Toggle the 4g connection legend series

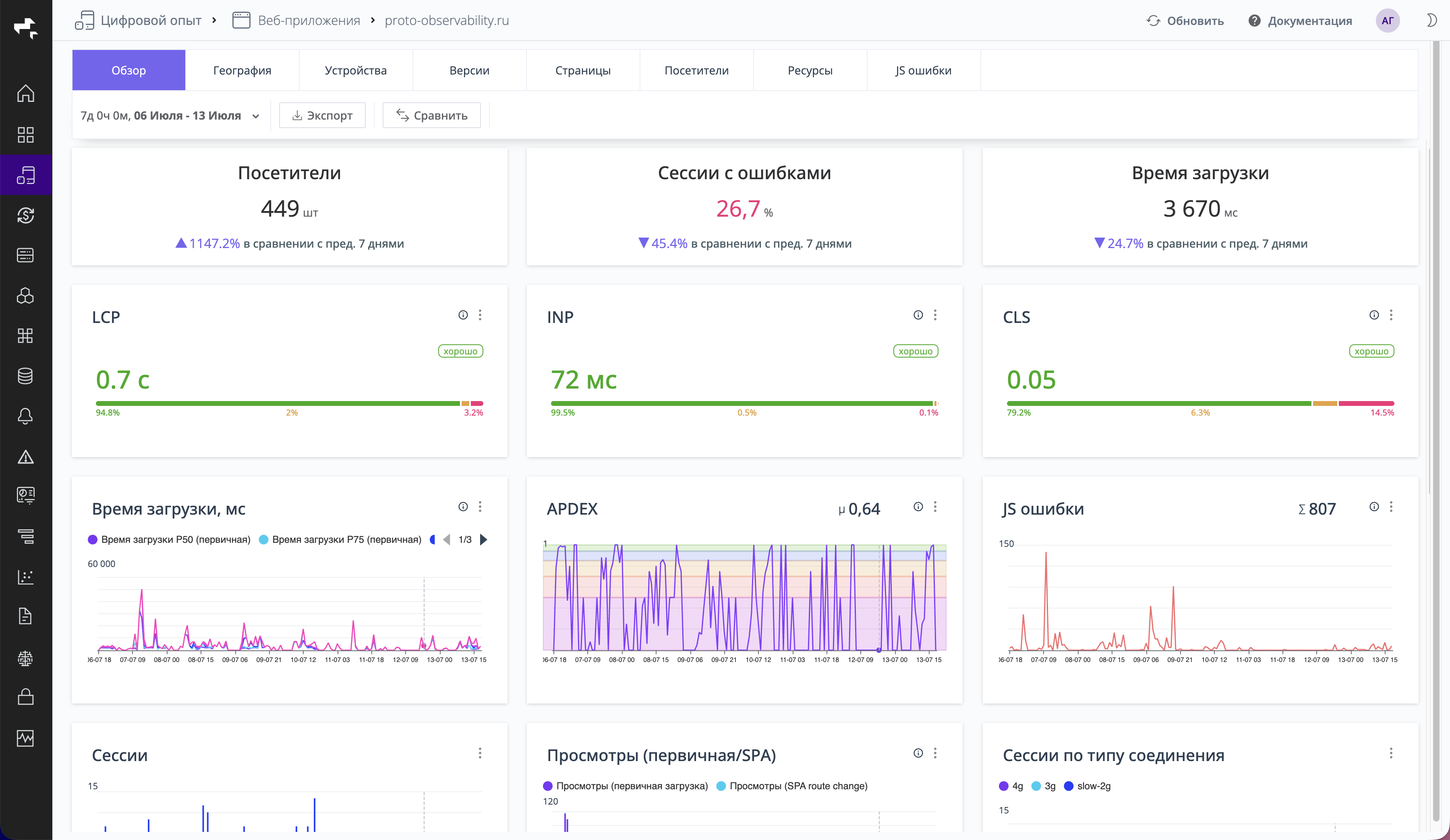tap(1011, 786)
